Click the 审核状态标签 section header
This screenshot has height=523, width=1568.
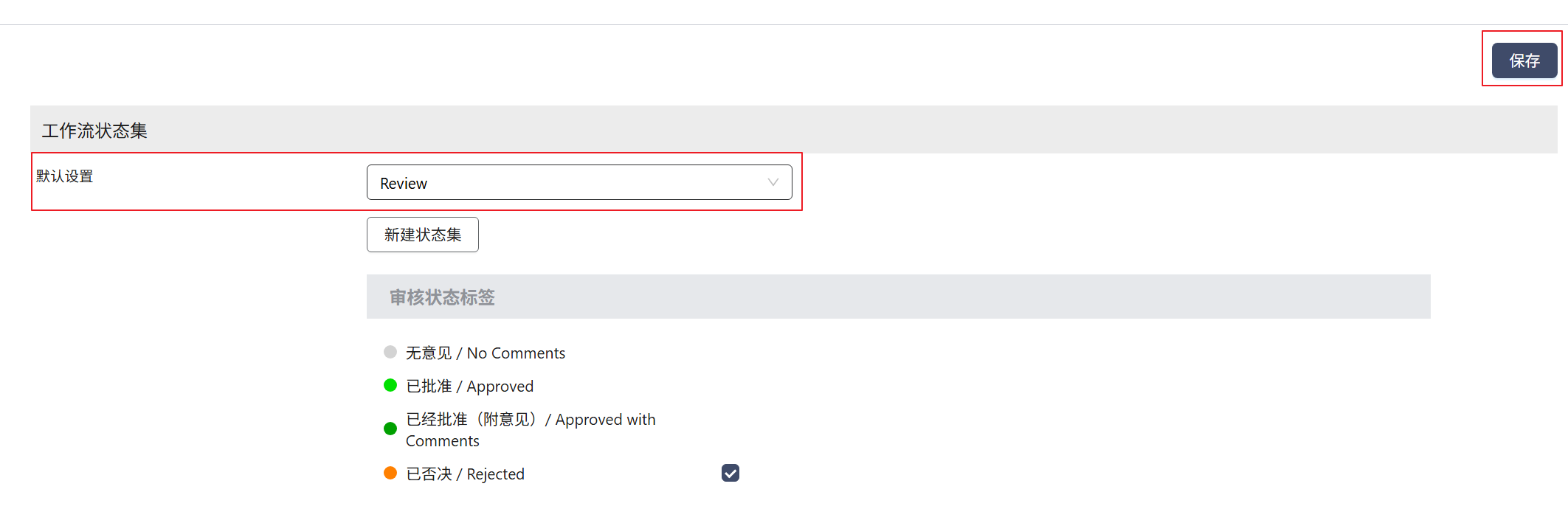442,297
